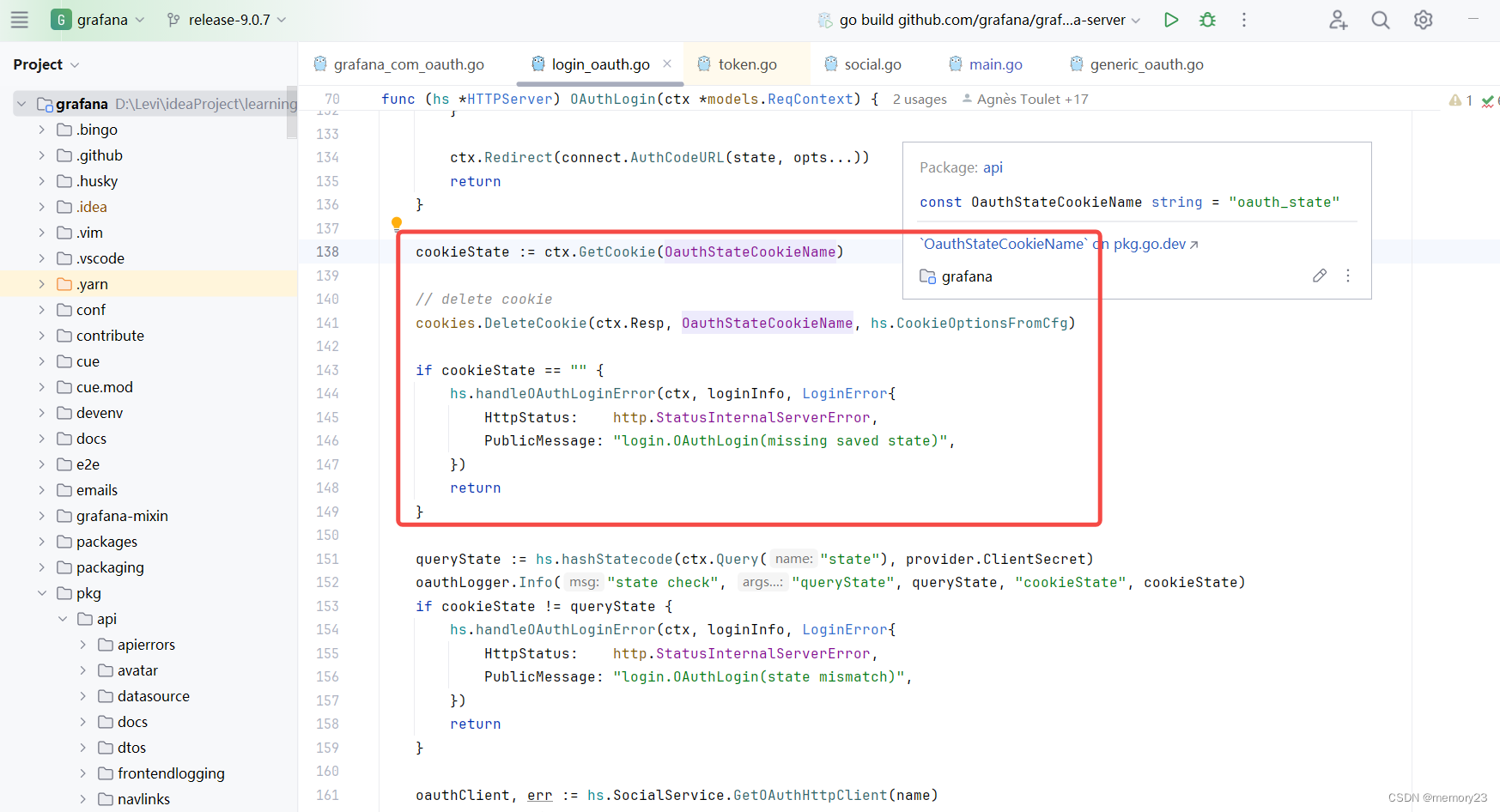Open OauthStateCookieName on pkg.go.dev link
This screenshot has height=812, width=1500.
[1060, 244]
